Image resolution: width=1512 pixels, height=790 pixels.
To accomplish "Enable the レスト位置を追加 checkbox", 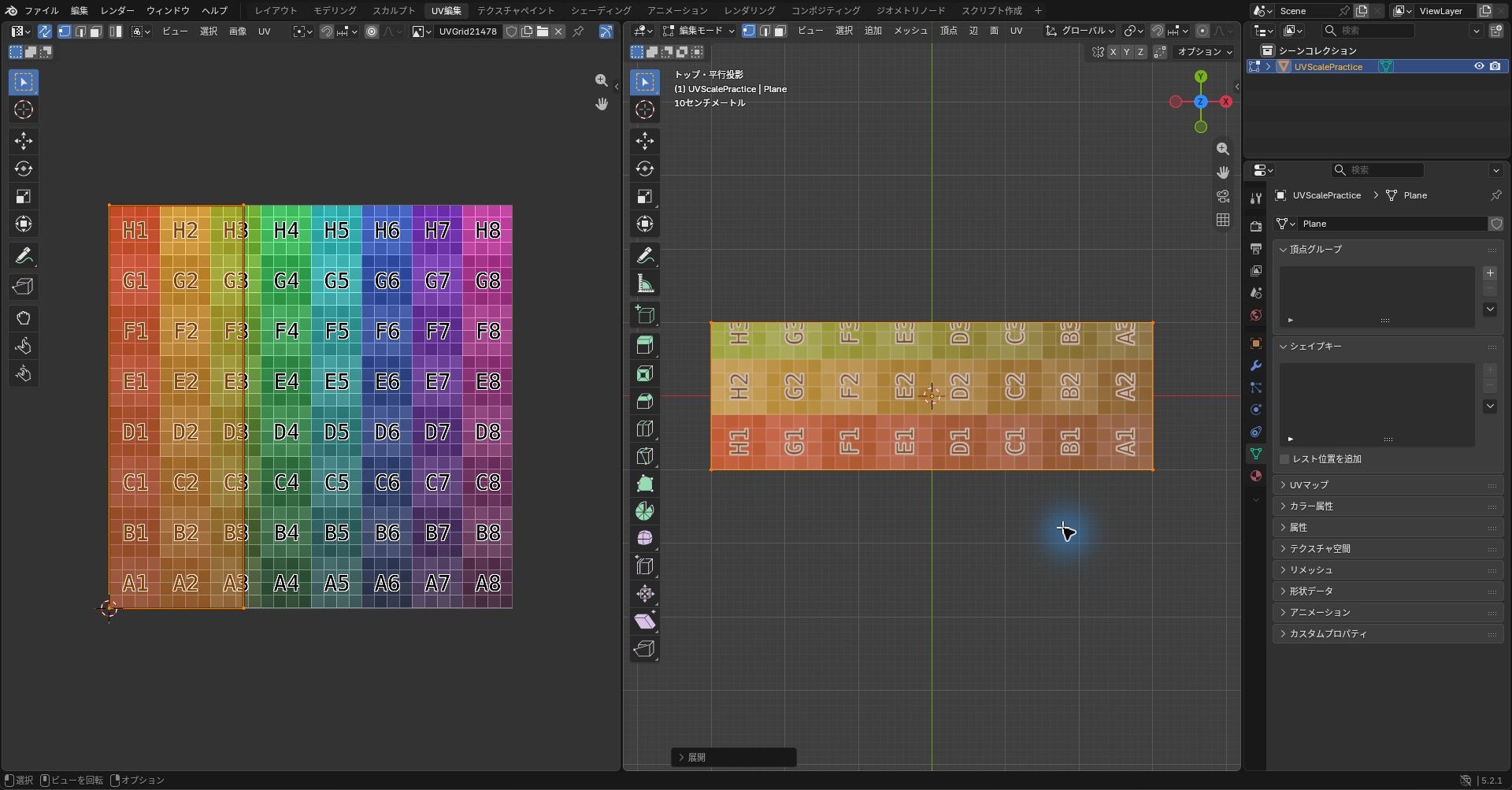I will click(x=1284, y=459).
